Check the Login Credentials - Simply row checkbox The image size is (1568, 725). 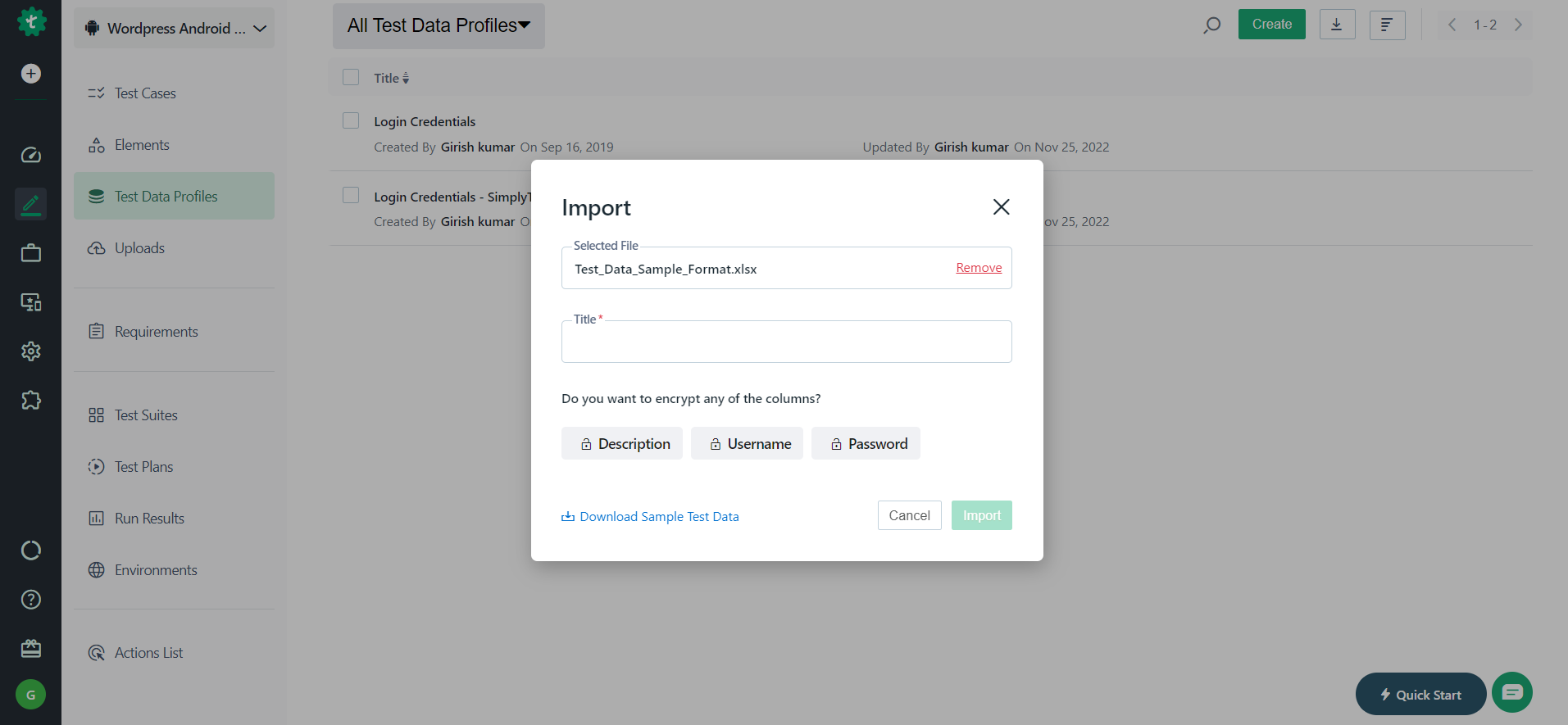click(x=351, y=195)
